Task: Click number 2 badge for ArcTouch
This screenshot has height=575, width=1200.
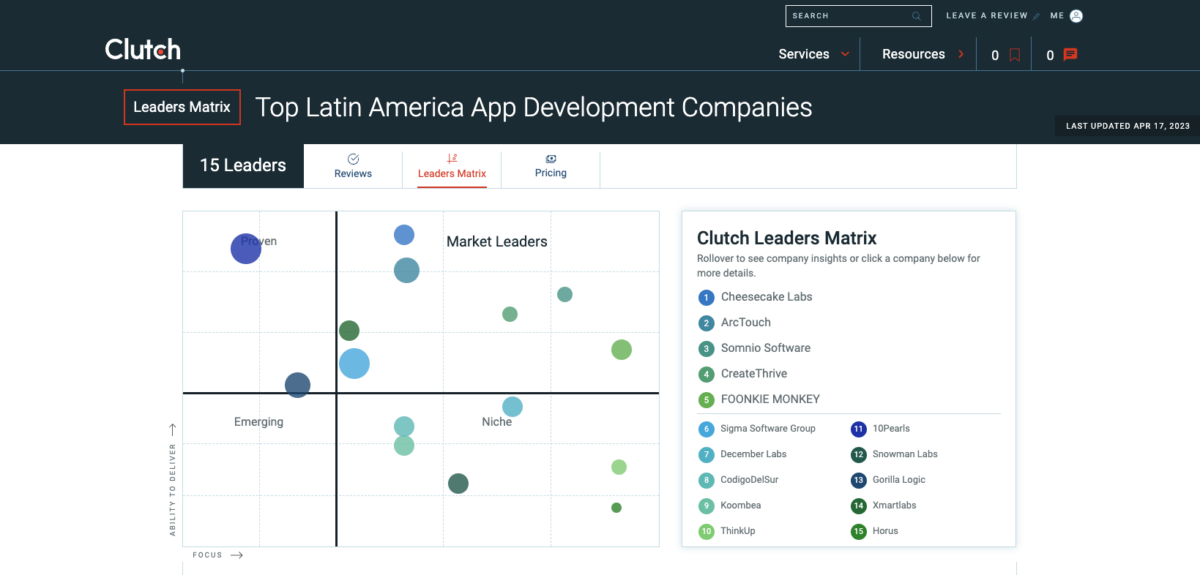Action: (706, 323)
